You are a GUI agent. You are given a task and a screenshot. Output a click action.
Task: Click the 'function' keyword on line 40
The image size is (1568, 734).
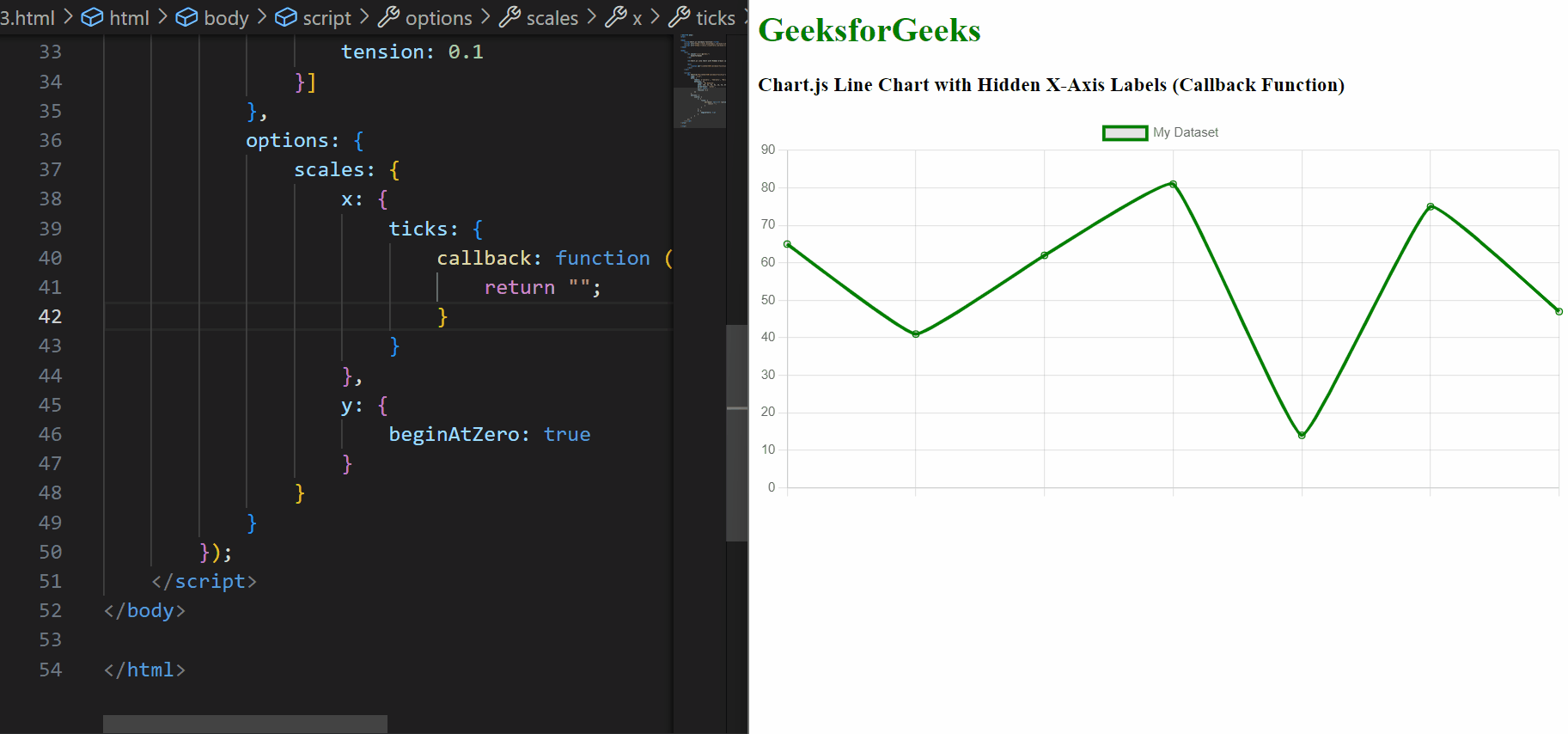click(x=602, y=258)
